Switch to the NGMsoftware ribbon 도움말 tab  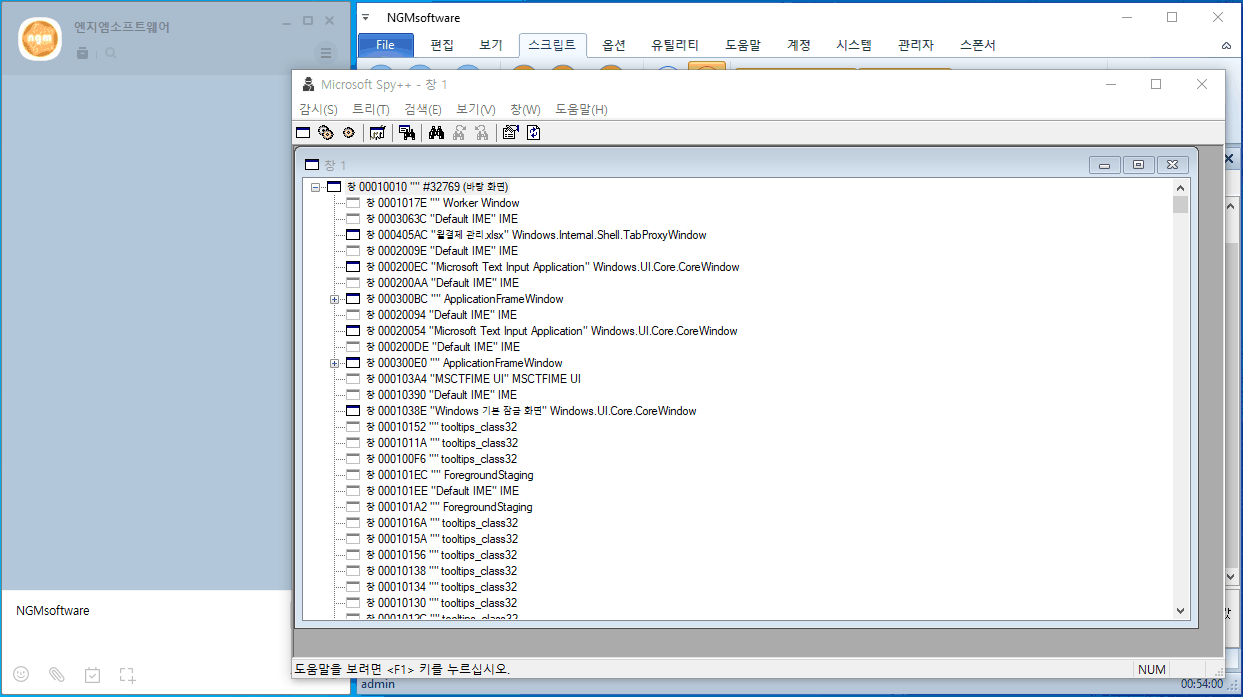(743, 45)
